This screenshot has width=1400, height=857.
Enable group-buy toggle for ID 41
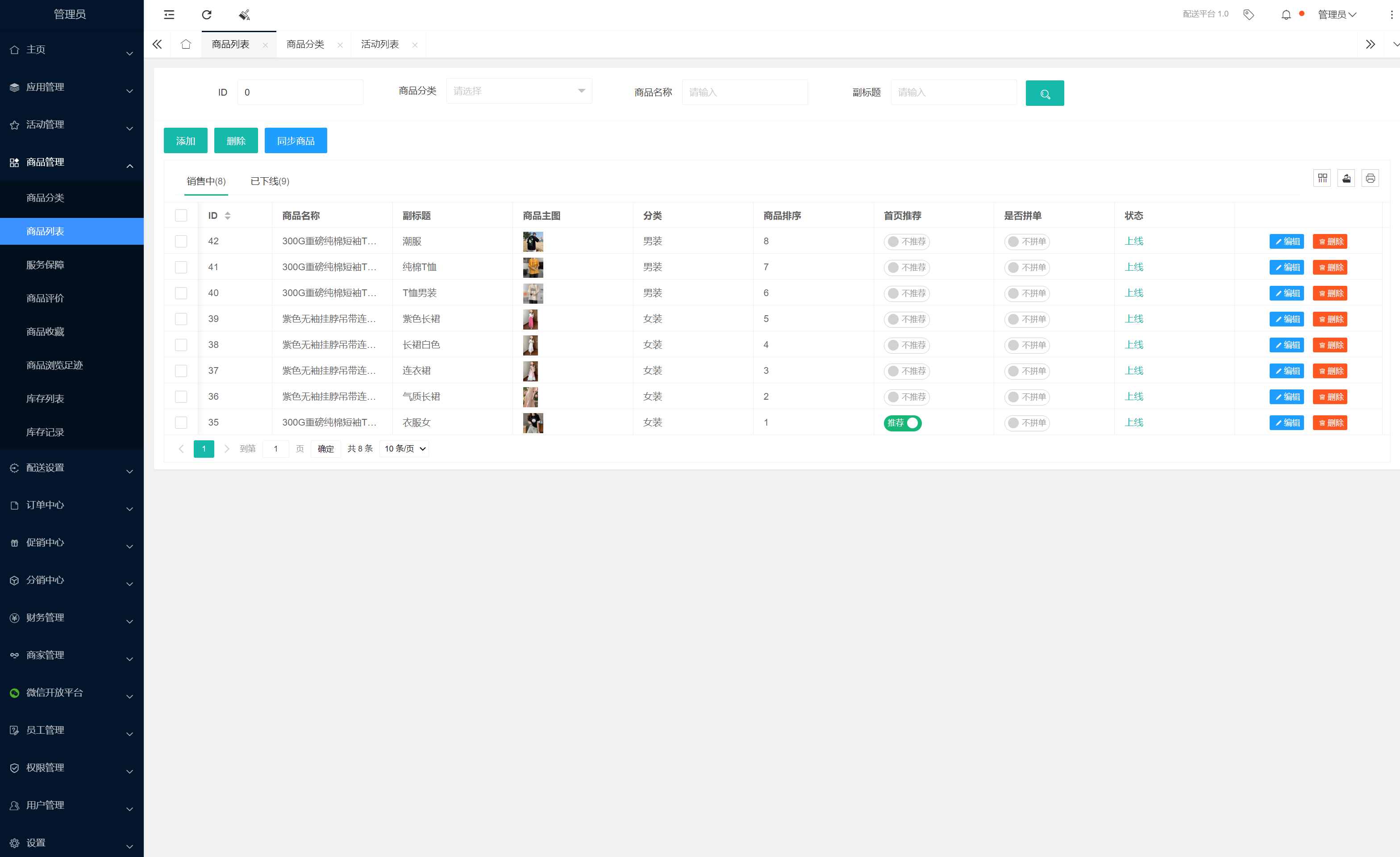point(1026,268)
